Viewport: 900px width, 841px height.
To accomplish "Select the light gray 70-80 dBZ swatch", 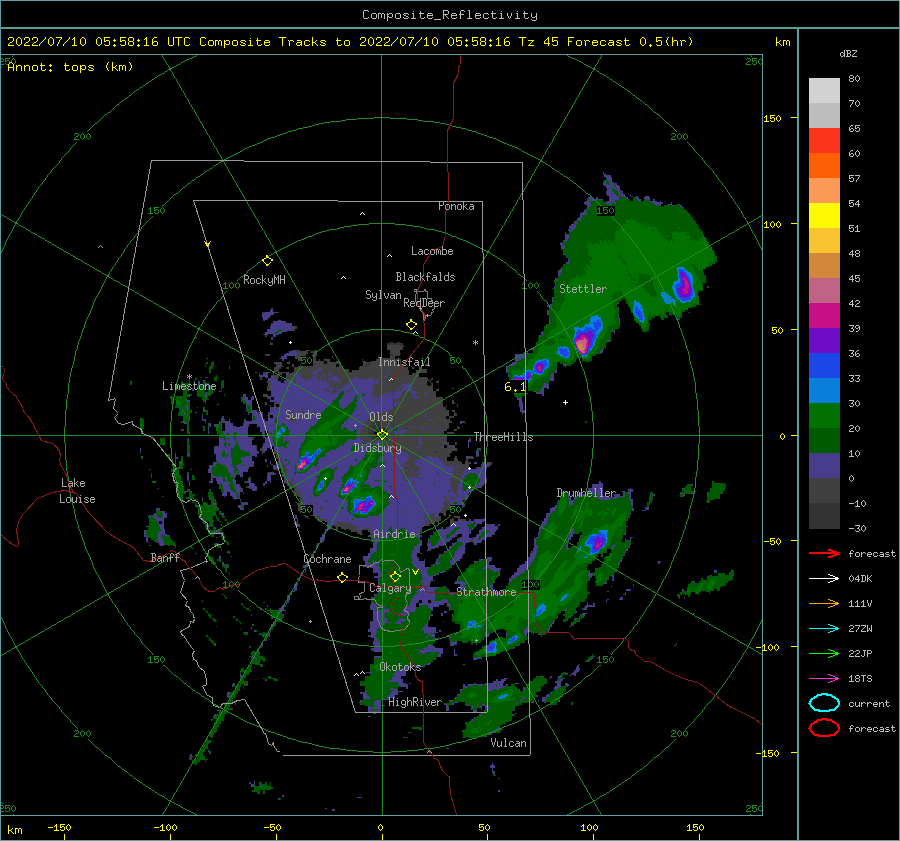I will point(824,91).
